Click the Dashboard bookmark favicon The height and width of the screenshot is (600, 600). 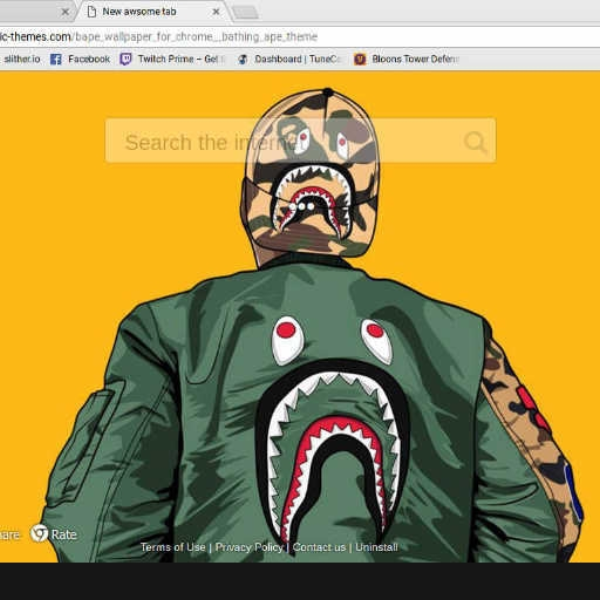click(243, 59)
